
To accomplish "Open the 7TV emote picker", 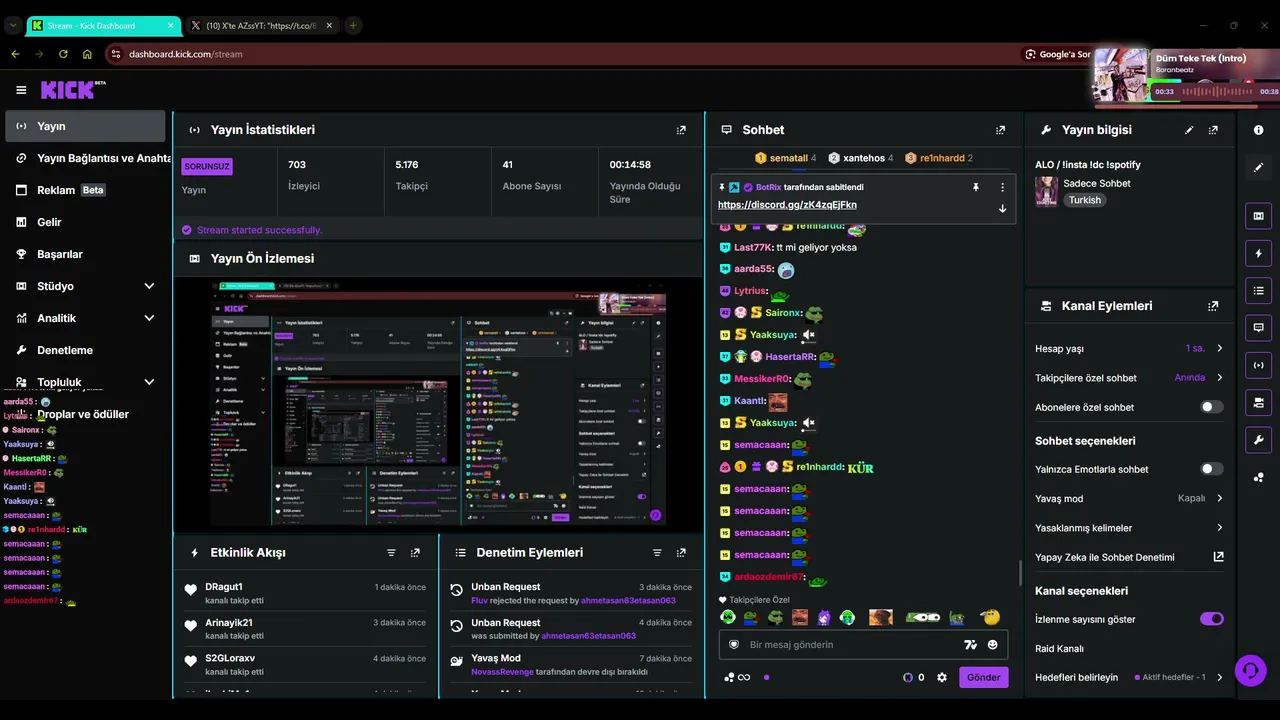I will coord(969,645).
